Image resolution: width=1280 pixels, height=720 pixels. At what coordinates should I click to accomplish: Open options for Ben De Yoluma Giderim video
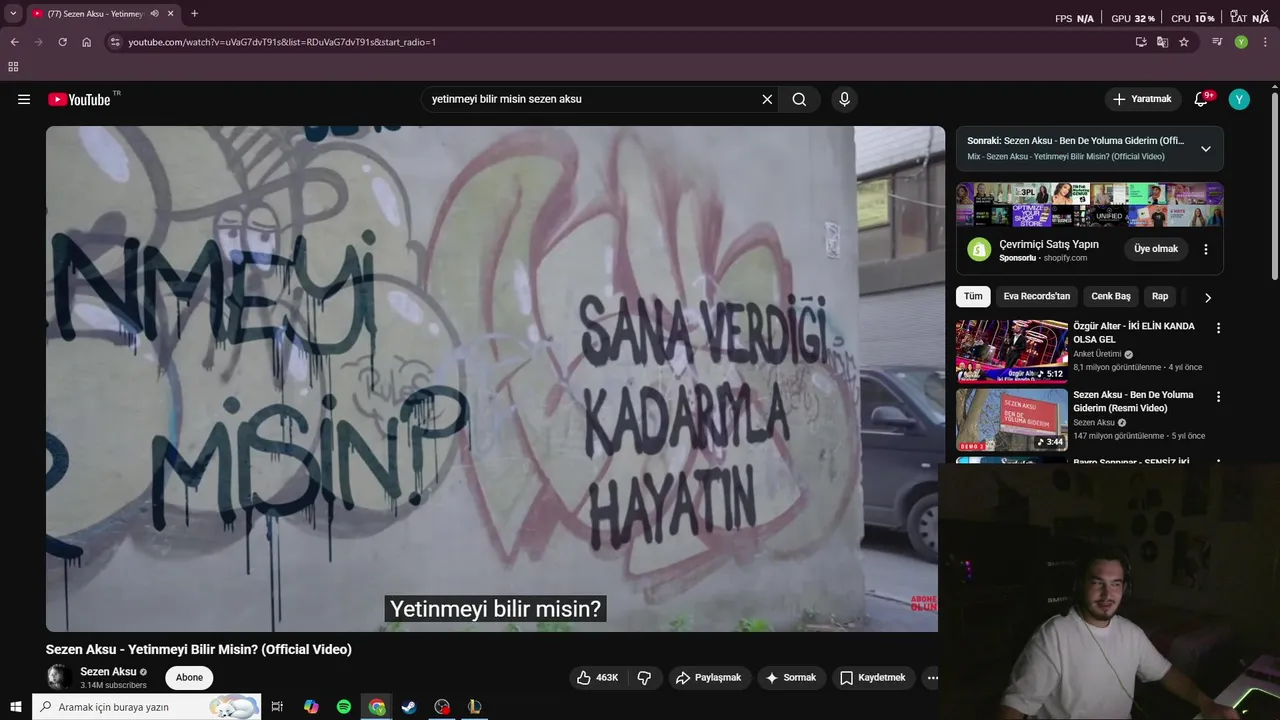1218,397
